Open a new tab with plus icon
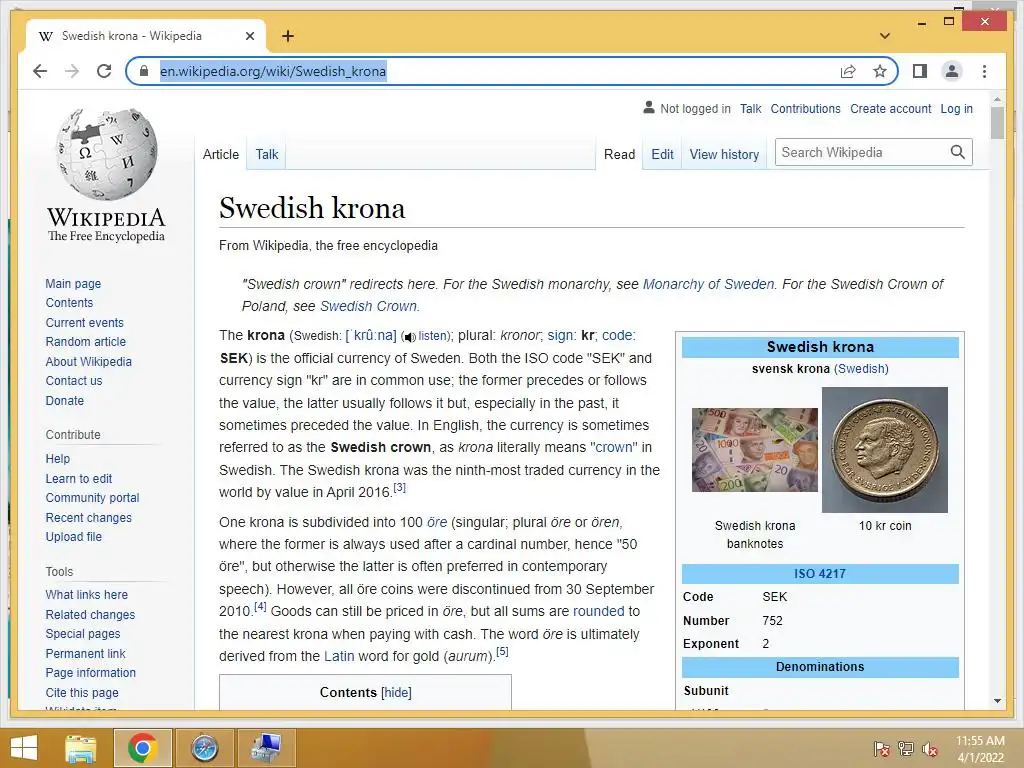Screen dimensions: 1024x768 [x=287, y=36]
